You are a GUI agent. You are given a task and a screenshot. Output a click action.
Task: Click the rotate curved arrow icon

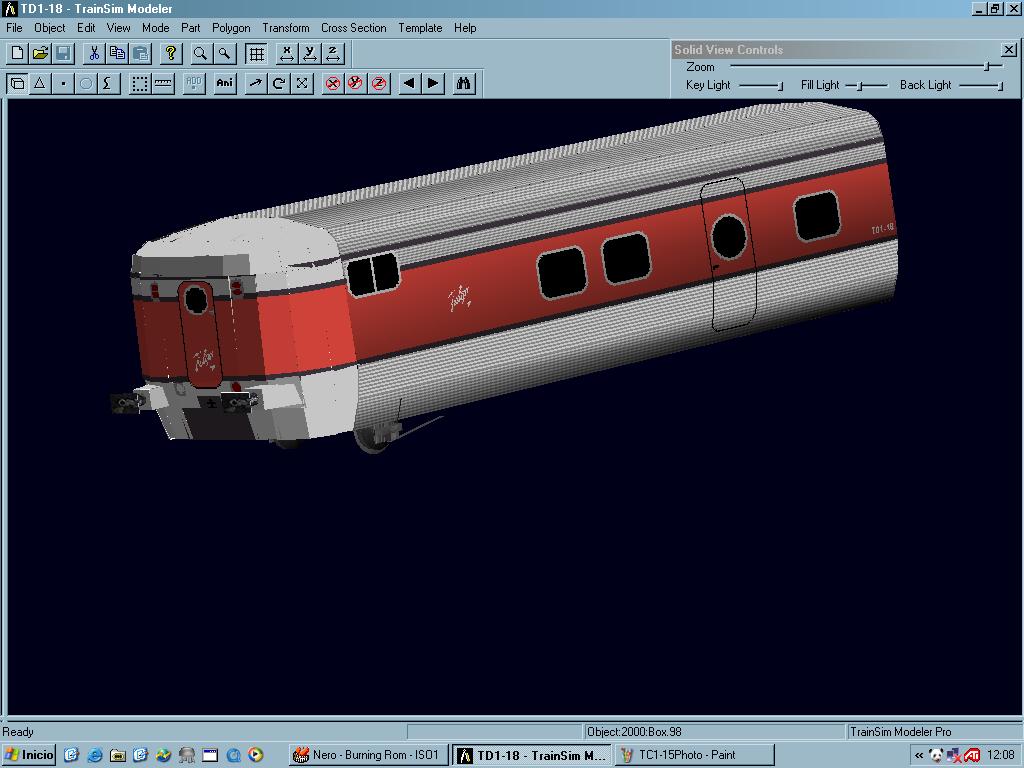(x=279, y=84)
